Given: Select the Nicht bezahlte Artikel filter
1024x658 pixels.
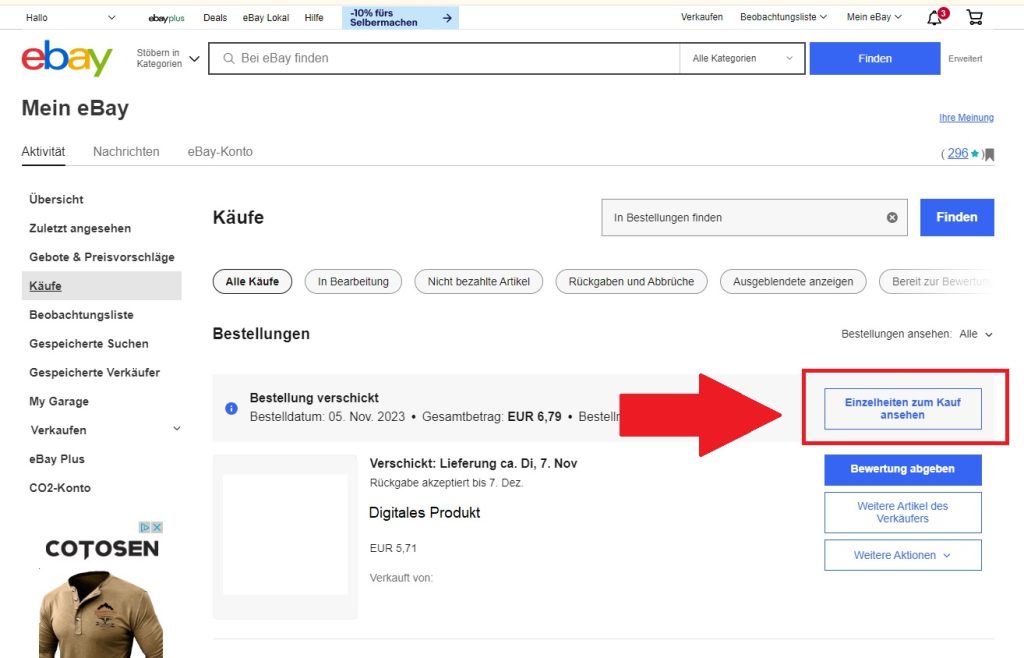Looking at the screenshot, I should click(478, 282).
